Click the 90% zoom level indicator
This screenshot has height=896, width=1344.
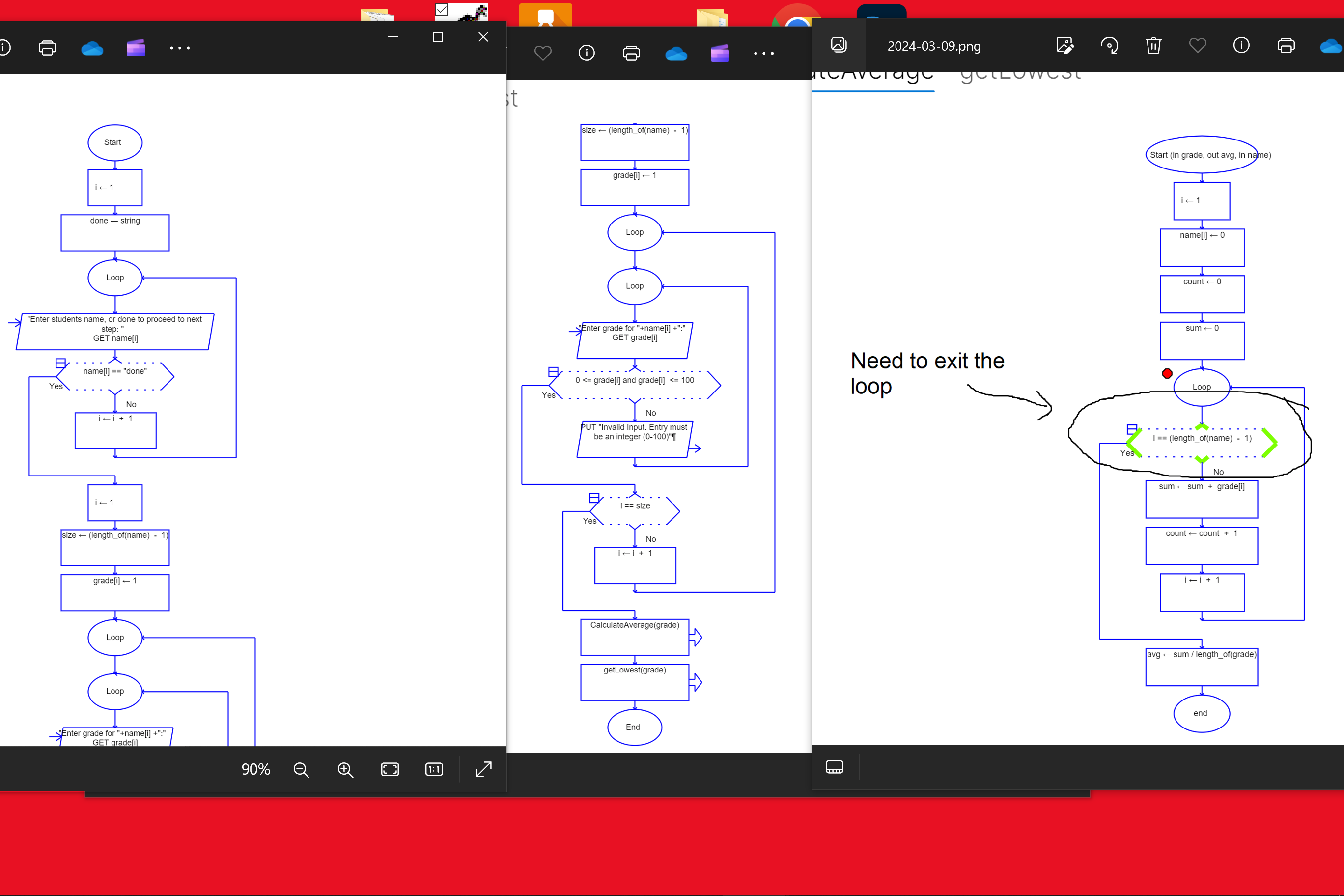click(255, 769)
